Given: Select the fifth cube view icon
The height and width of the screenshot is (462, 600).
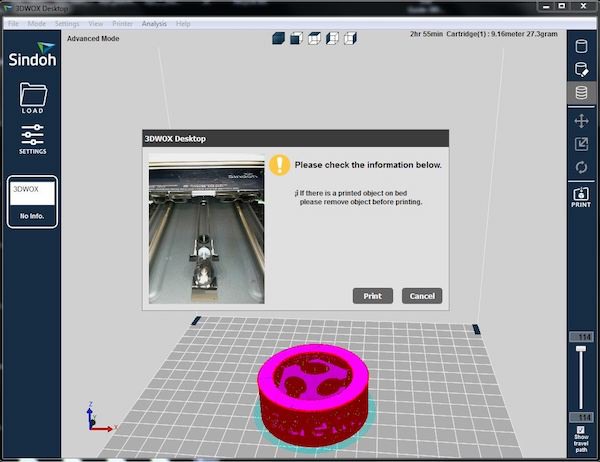Looking at the screenshot, I should [350, 38].
